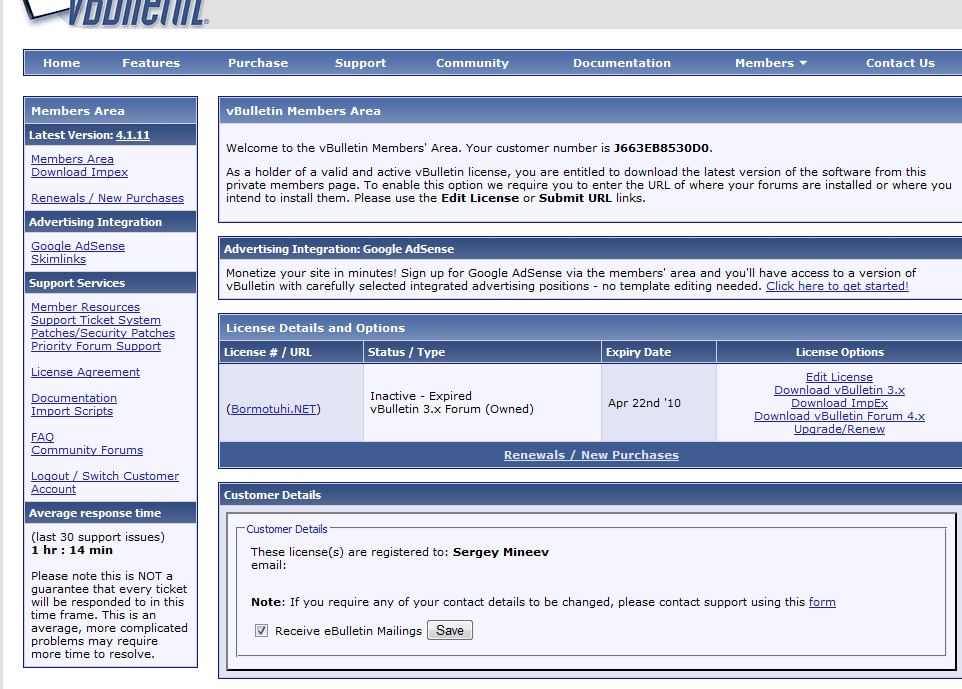Screen dimensions: 962x689
Task: Toggle the Receive eBulletin Mailings checkbox
Action: tap(261, 631)
